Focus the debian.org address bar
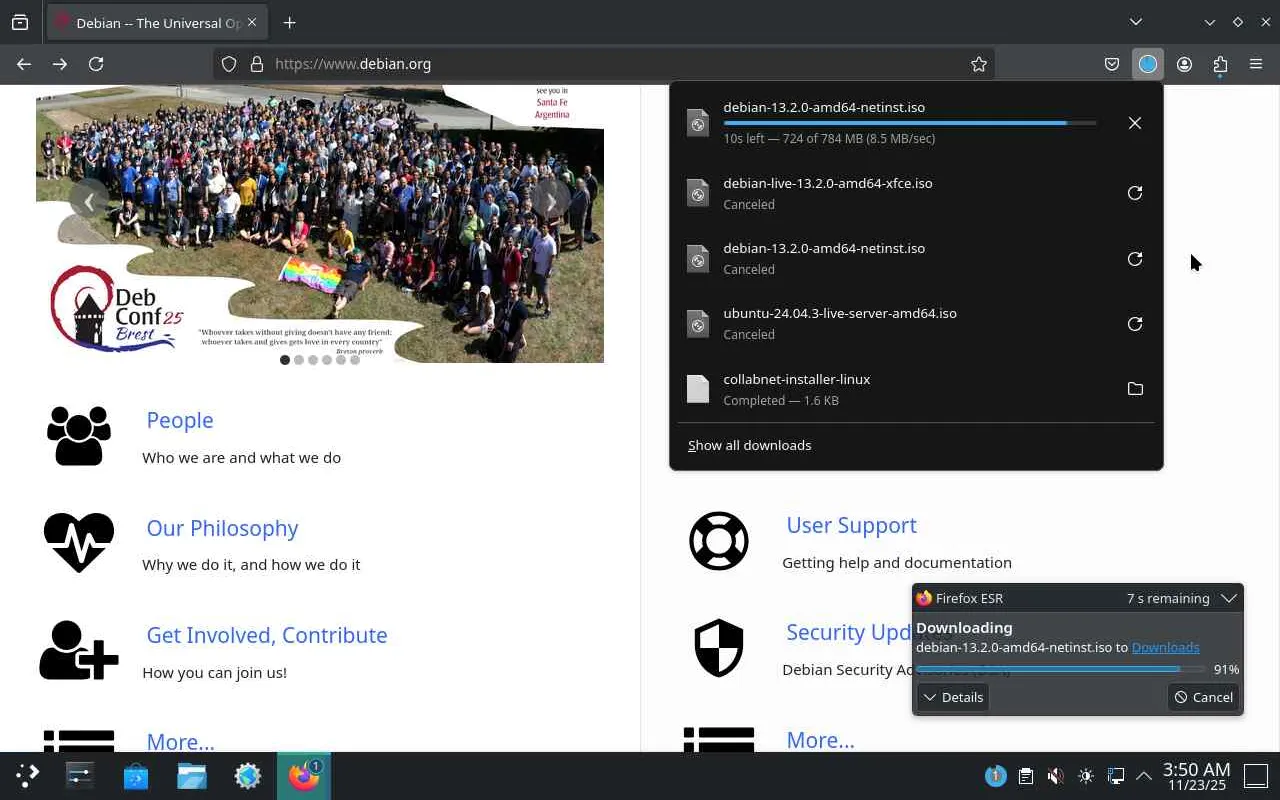Viewport: 1280px width, 800px height. (603, 64)
